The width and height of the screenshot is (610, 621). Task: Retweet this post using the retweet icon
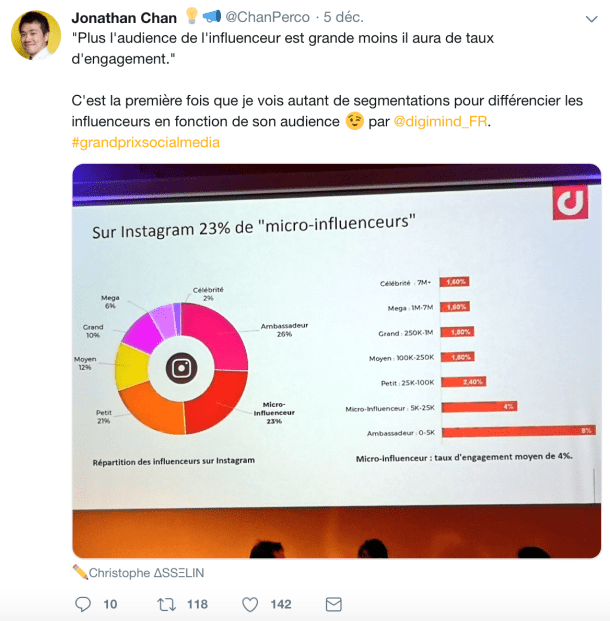coord(167,604)
